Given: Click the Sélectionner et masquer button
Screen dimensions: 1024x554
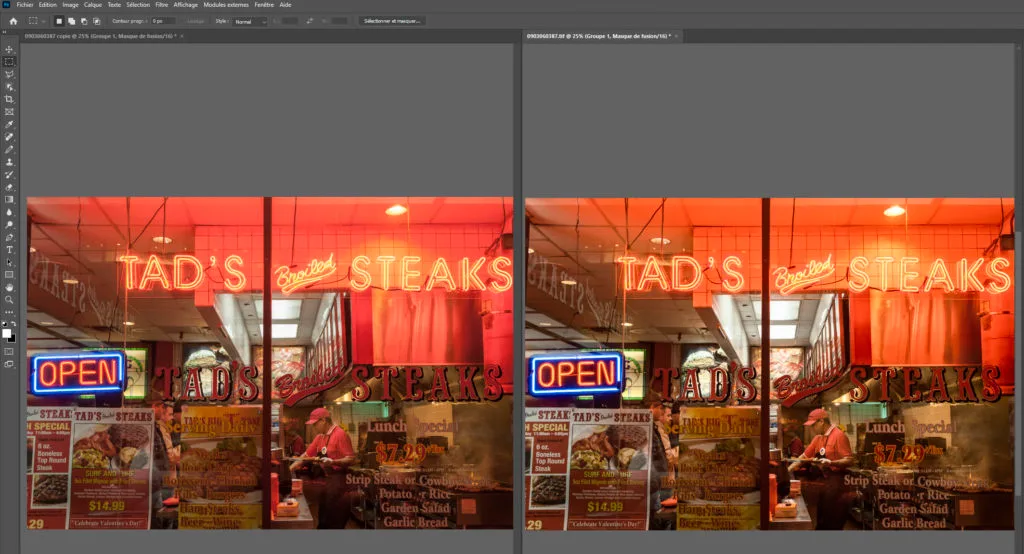Looking at the screenshot, I should pyautogui.click(x=391, y=20).
